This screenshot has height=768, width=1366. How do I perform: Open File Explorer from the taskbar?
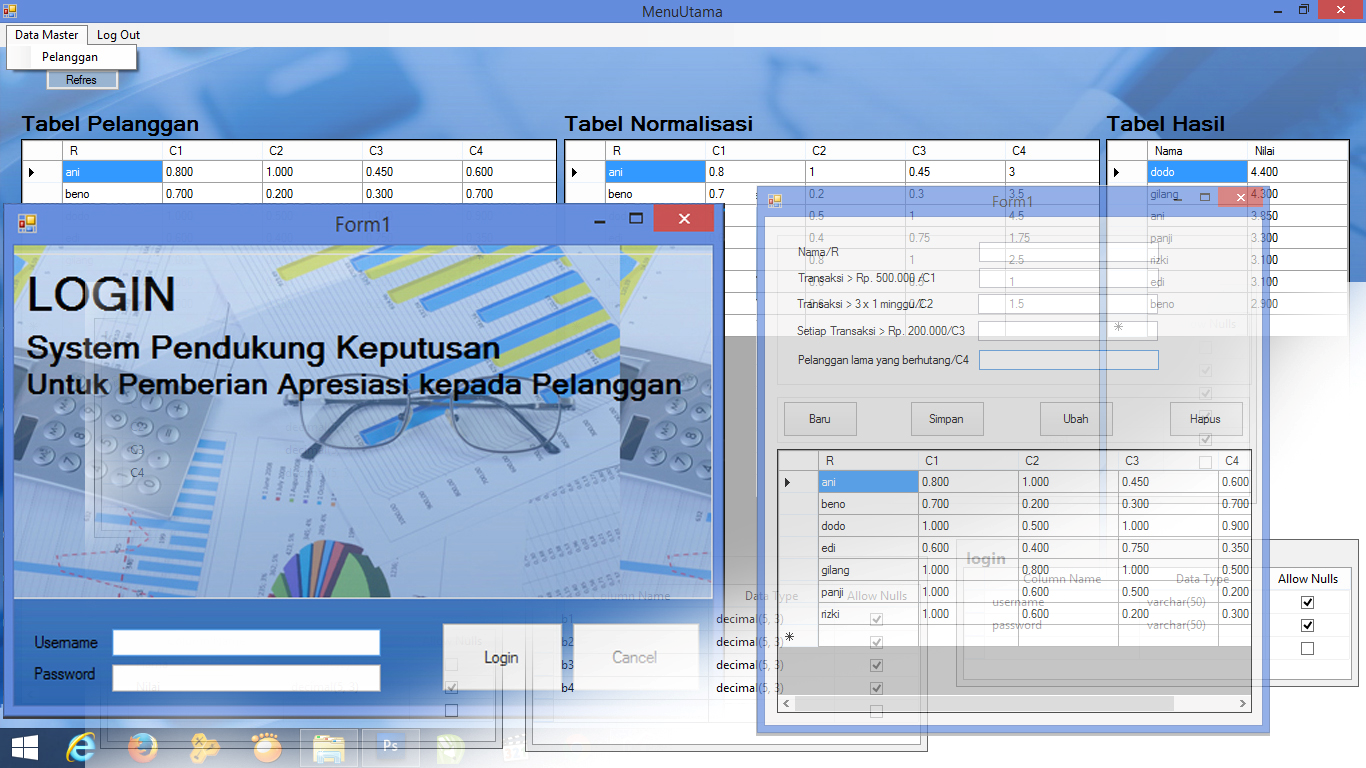click(x=328, y=748)
